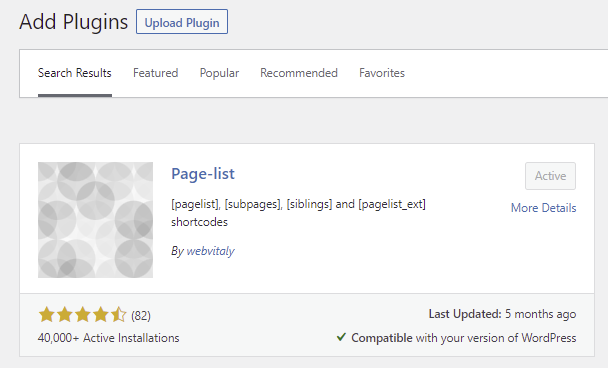Click the (82) ratings count

(141, 316)
